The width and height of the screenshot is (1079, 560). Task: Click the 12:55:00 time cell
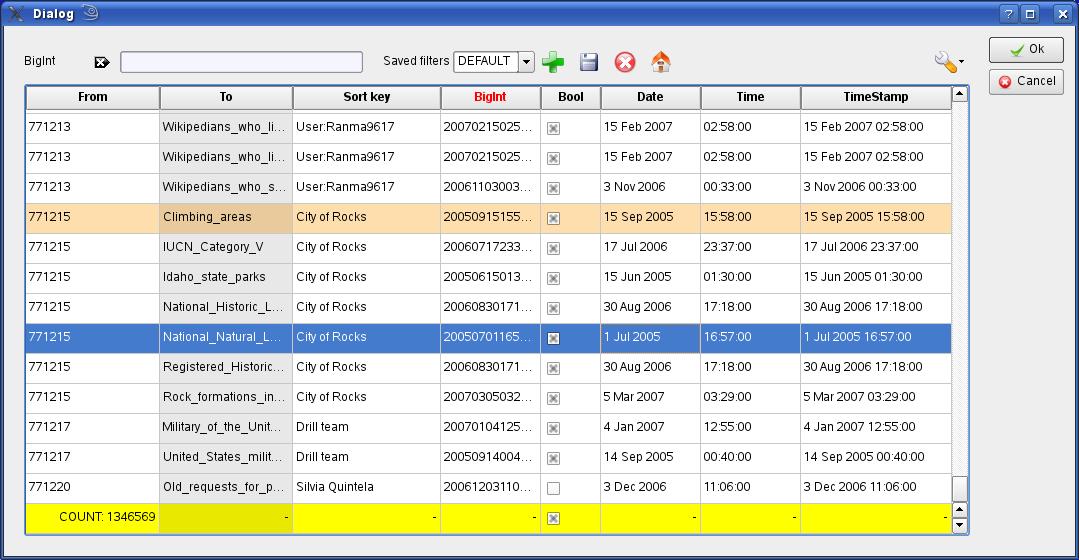[750, 427]
